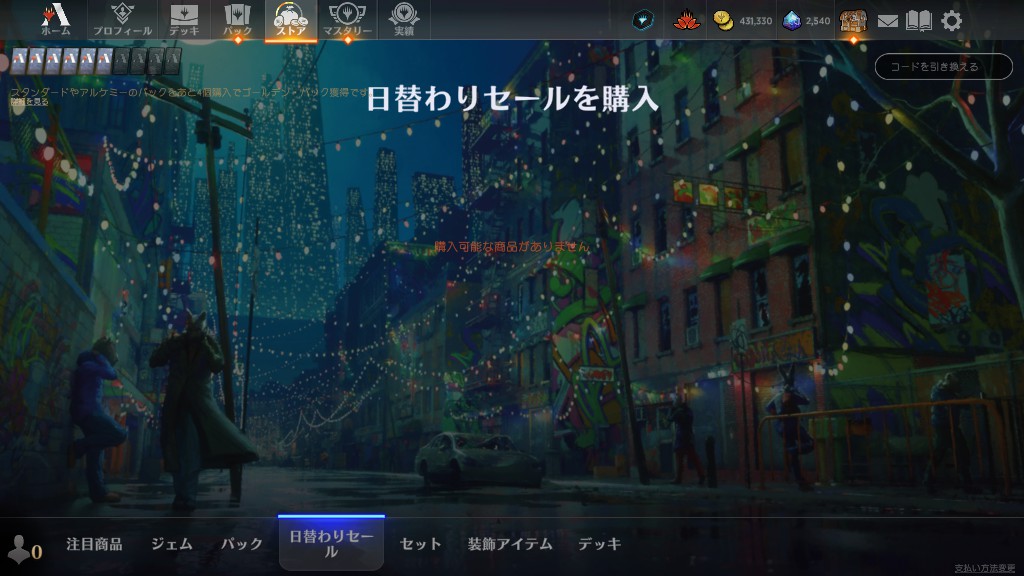Open the マスタリー mastery tab
The width and height of the screenshot is (1024, 576).
(347, 19)
